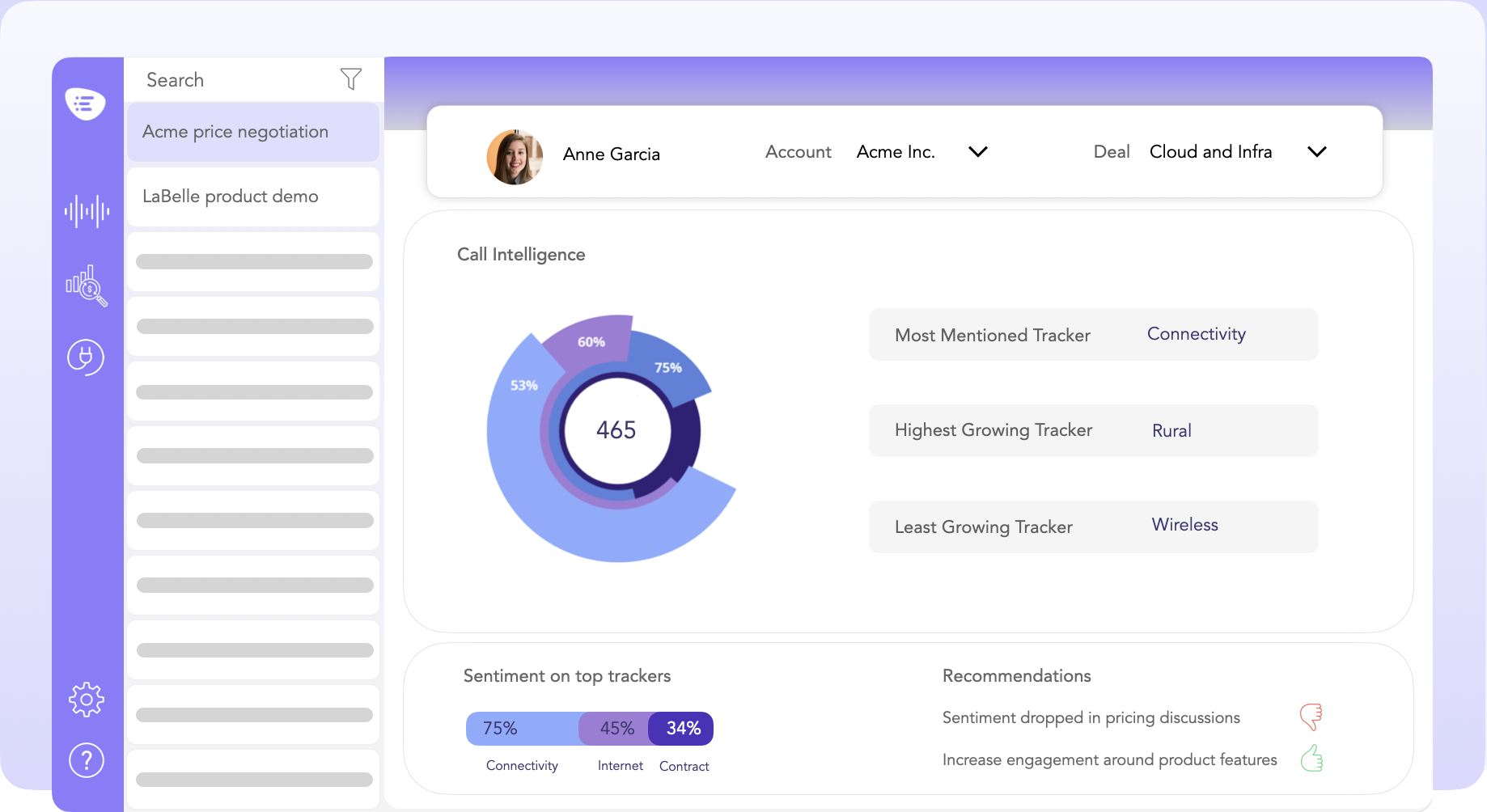Select the 34% Contract segment in sentiment bar

coord(680,728)
